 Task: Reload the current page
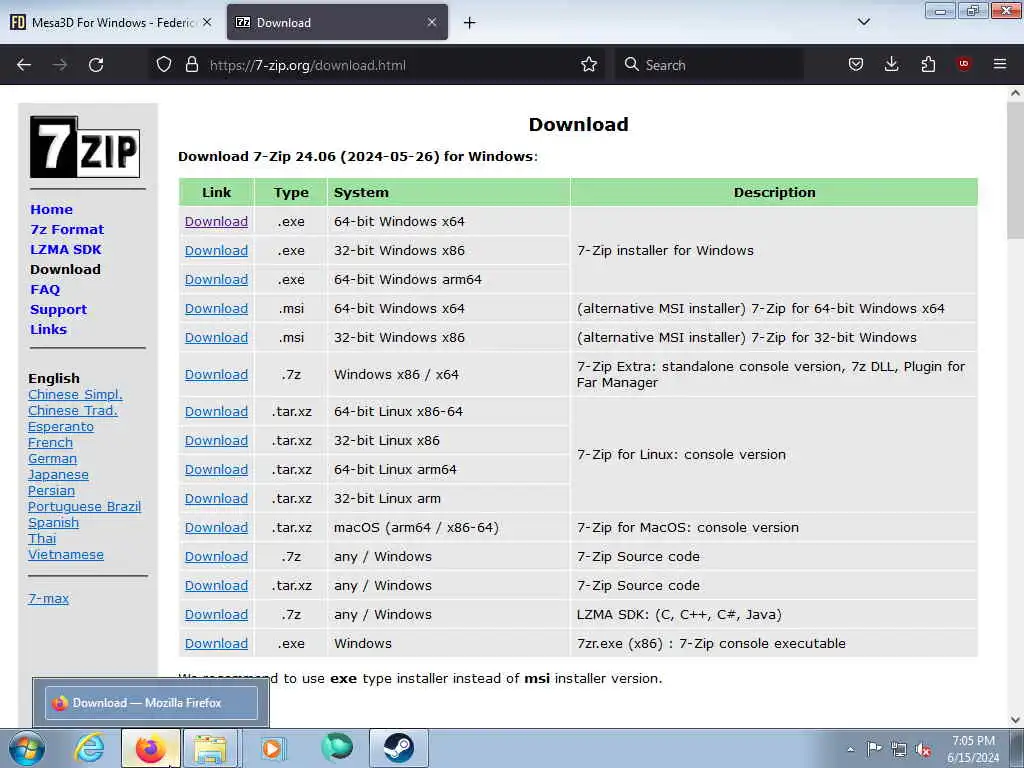click(96, 65)
